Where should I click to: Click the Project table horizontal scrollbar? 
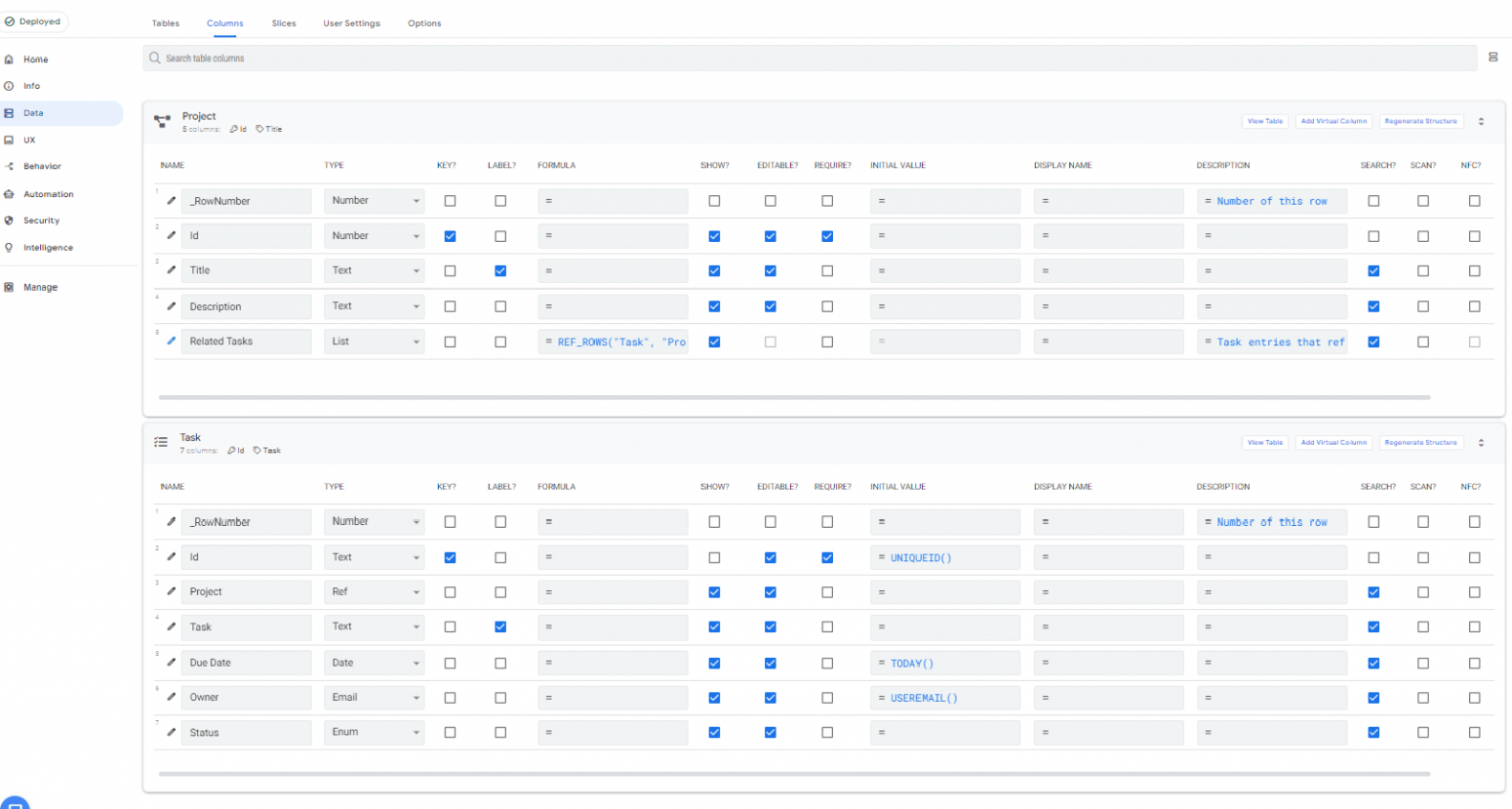794,397
